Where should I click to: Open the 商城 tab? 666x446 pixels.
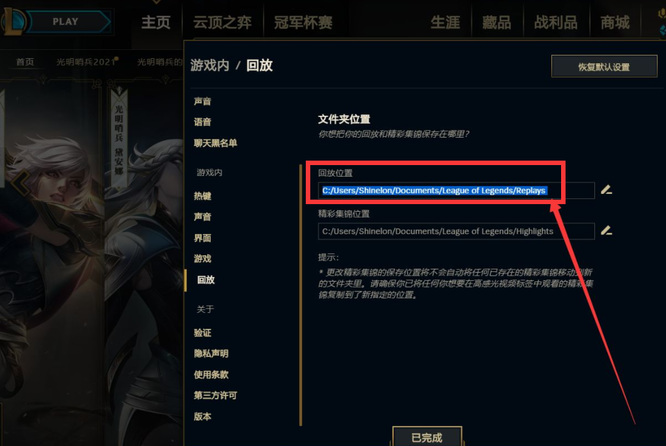[615, 22]
